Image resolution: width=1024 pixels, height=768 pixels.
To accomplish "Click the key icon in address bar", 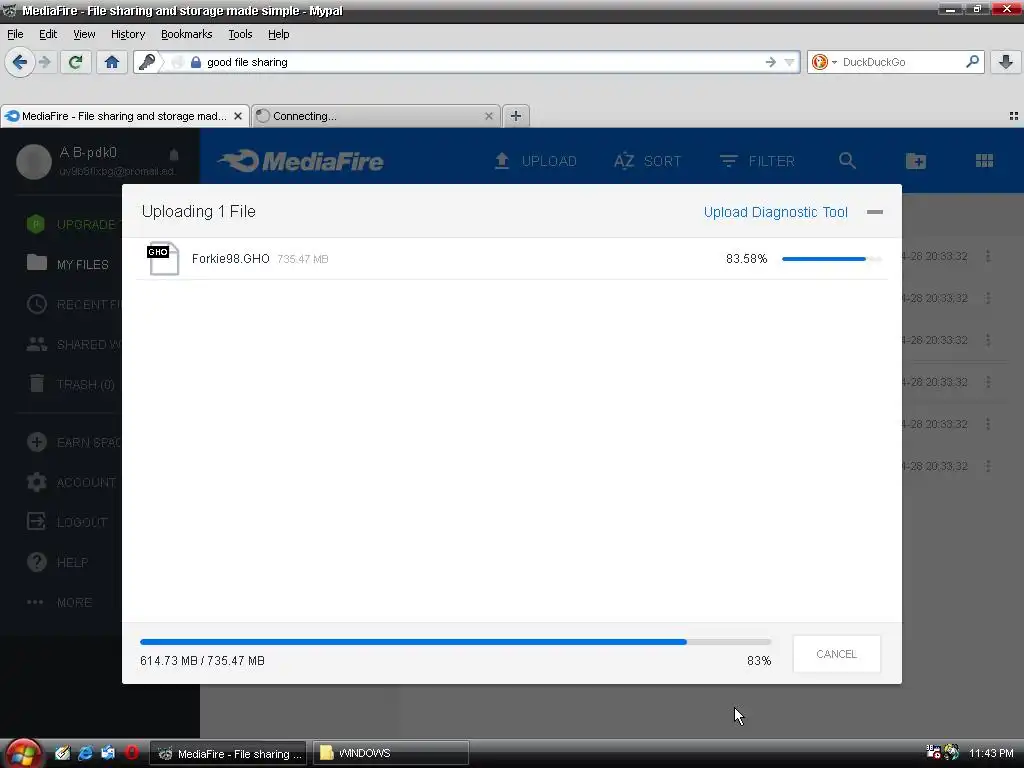I will (x=147, y=62).
